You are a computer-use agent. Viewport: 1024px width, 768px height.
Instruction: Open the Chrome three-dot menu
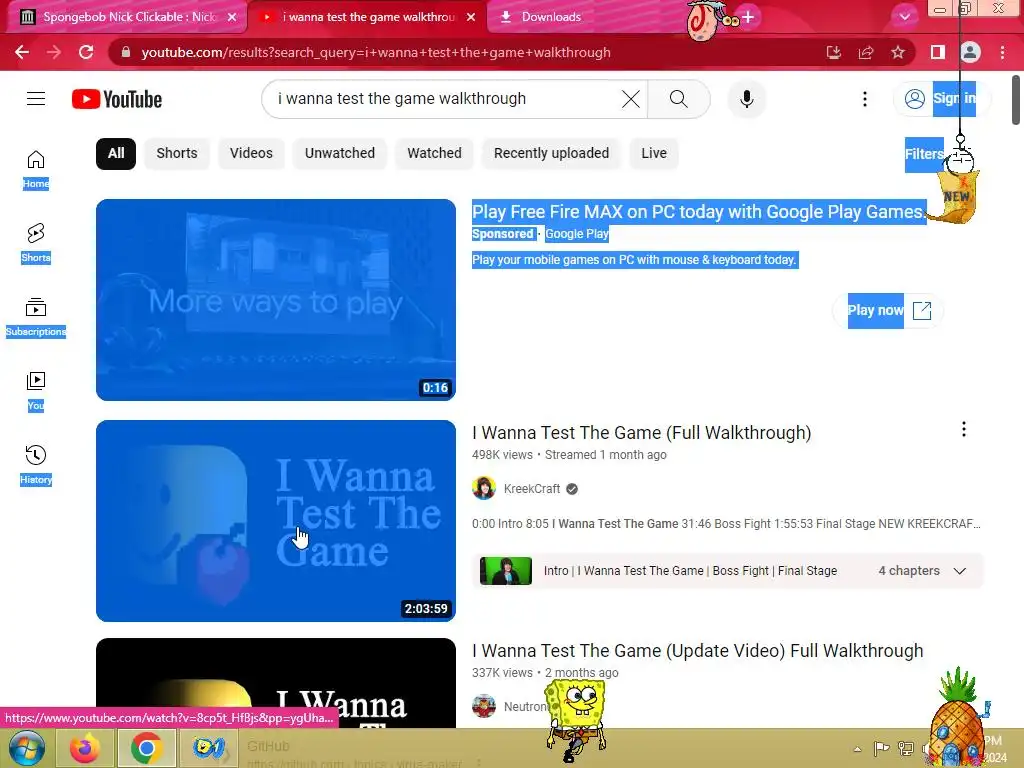(1002, 52)
